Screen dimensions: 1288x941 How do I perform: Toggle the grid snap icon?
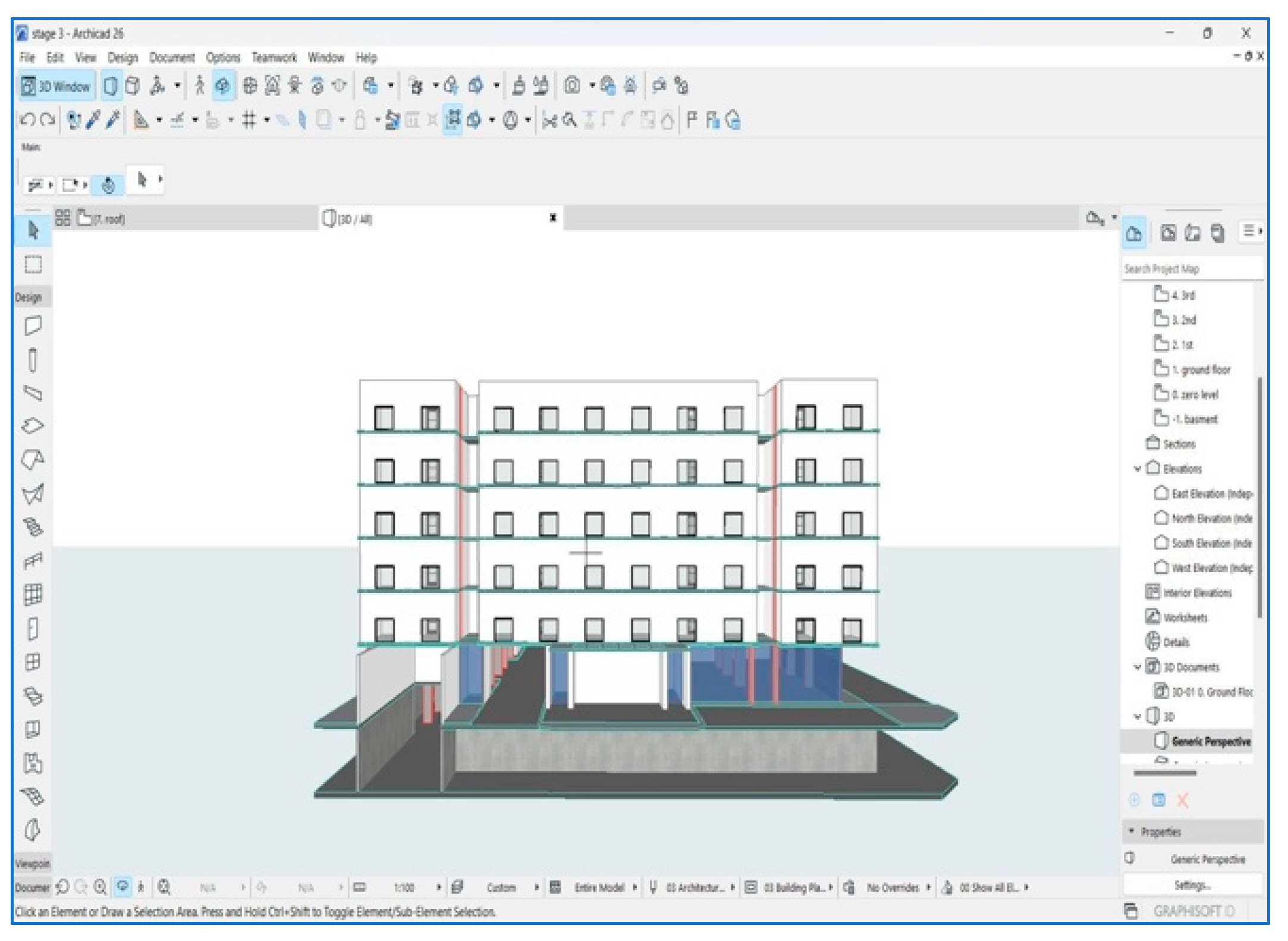[249, 120]
